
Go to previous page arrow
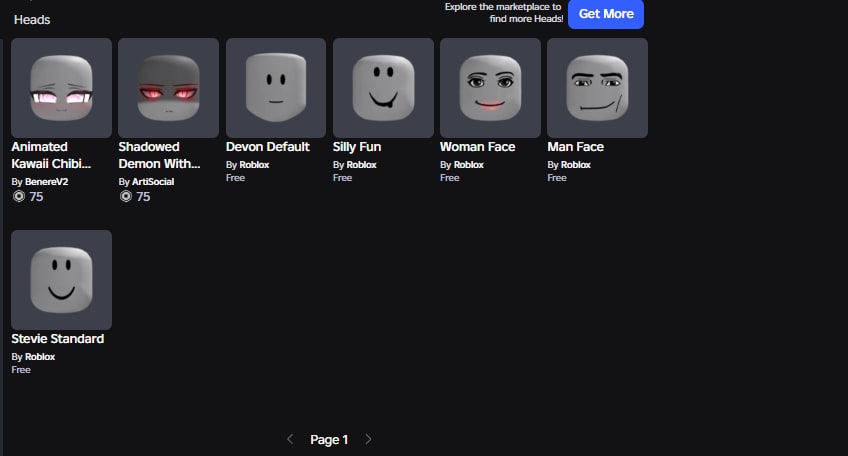pyautogui.click(x=290, y=439)
